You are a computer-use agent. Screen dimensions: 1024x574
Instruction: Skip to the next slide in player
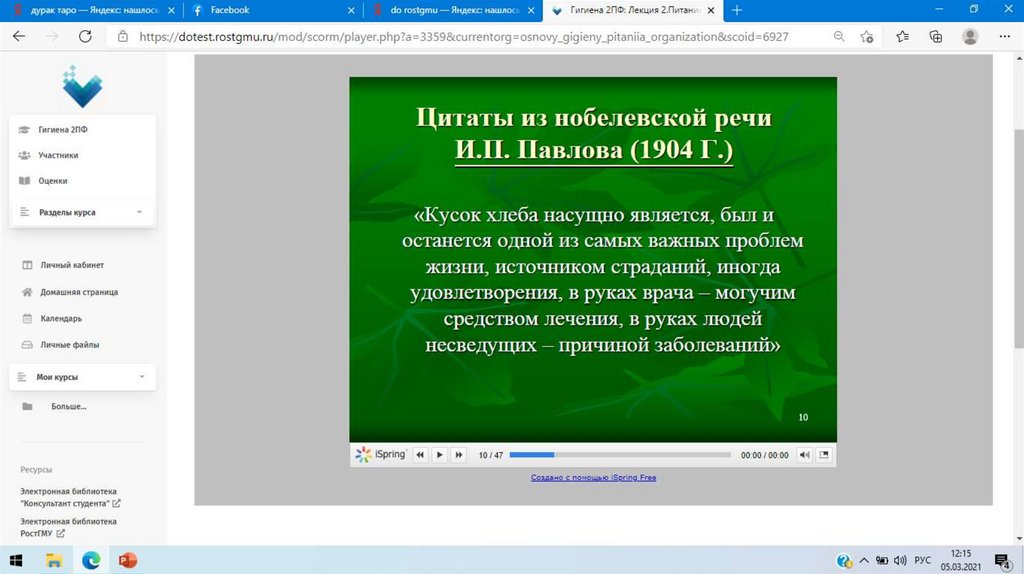pos(459,455)
